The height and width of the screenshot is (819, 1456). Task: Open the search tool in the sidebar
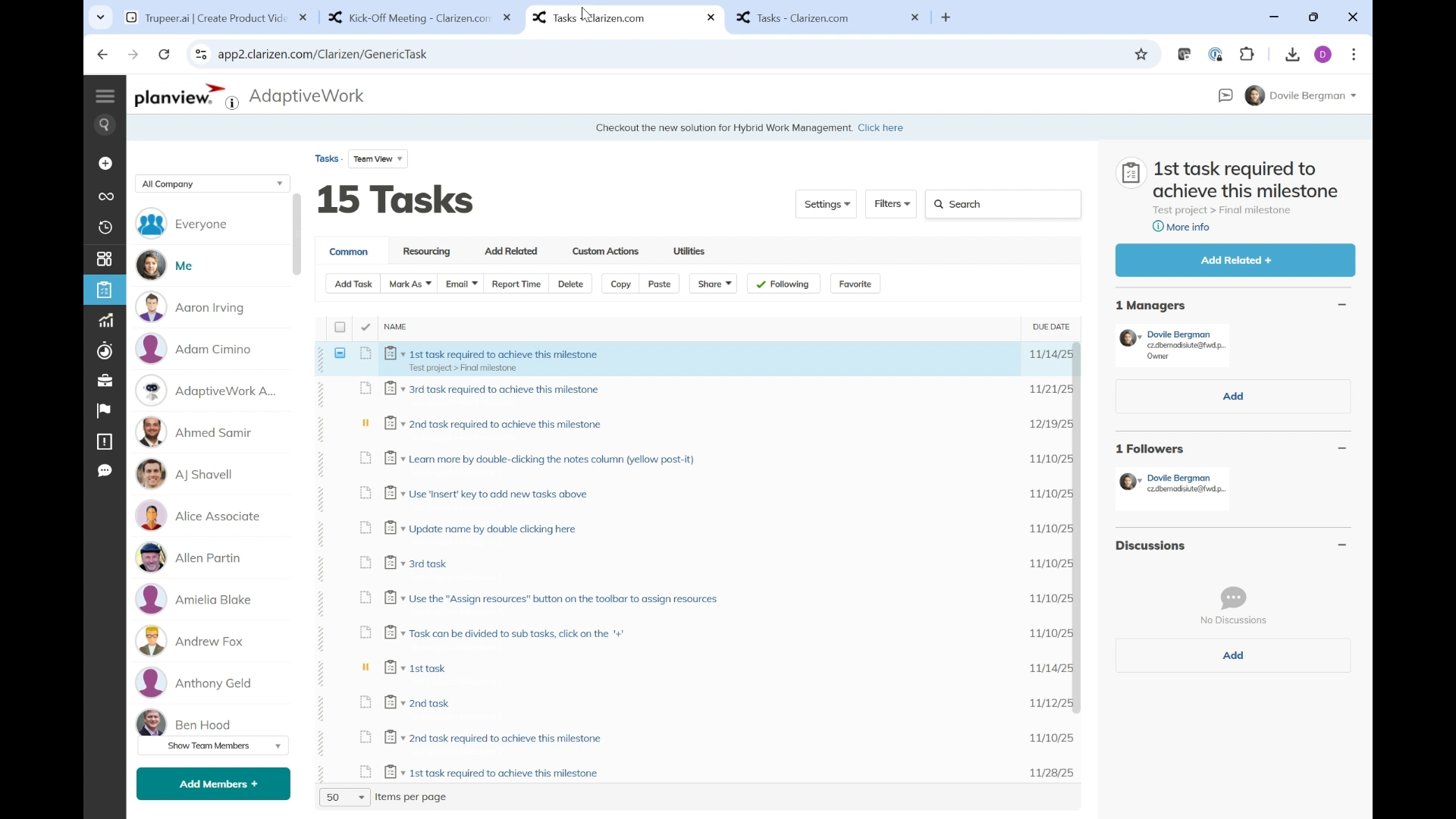coord(105,124)
